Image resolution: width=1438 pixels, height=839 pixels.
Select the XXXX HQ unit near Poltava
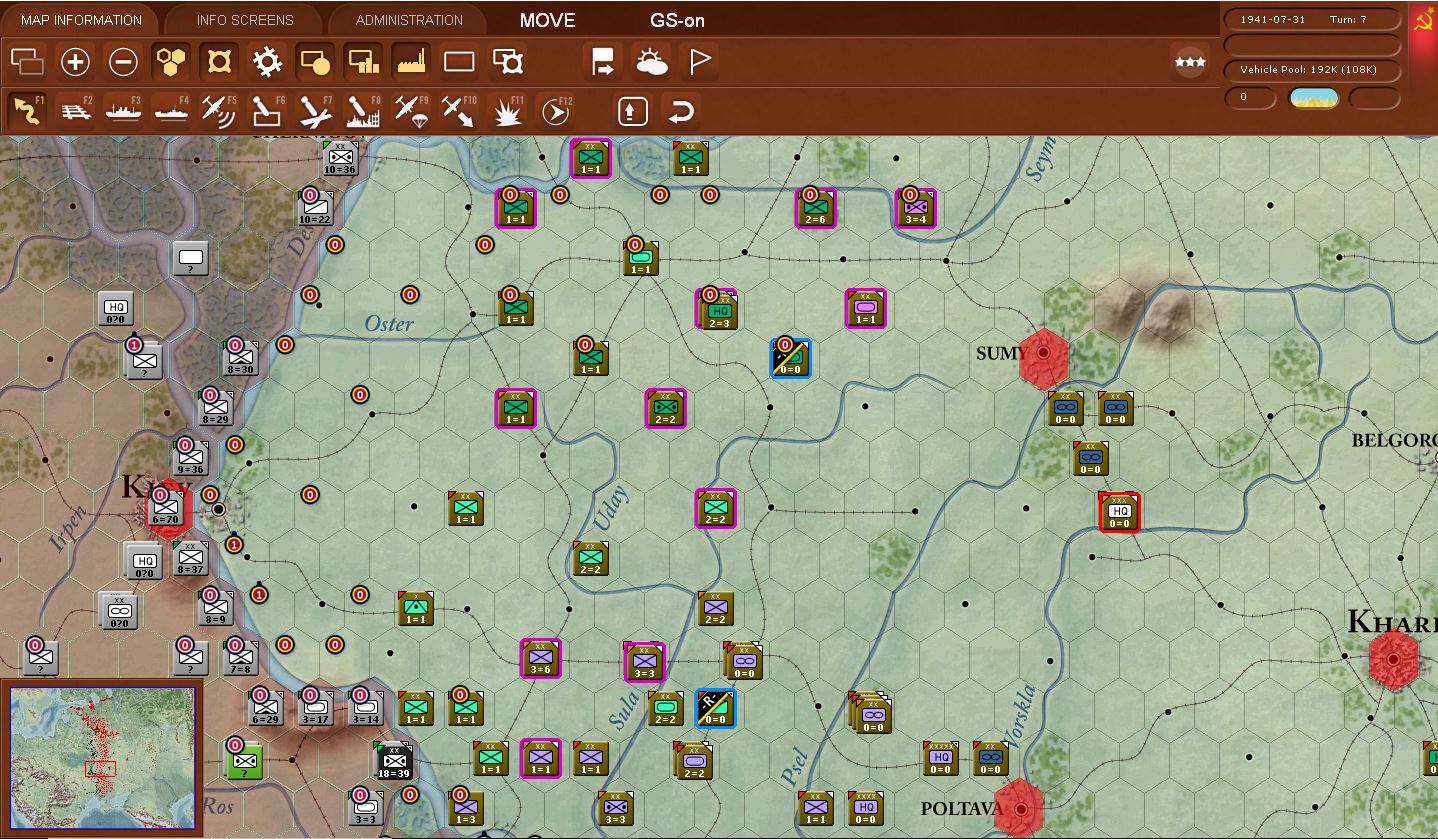(x=865, y=808)
